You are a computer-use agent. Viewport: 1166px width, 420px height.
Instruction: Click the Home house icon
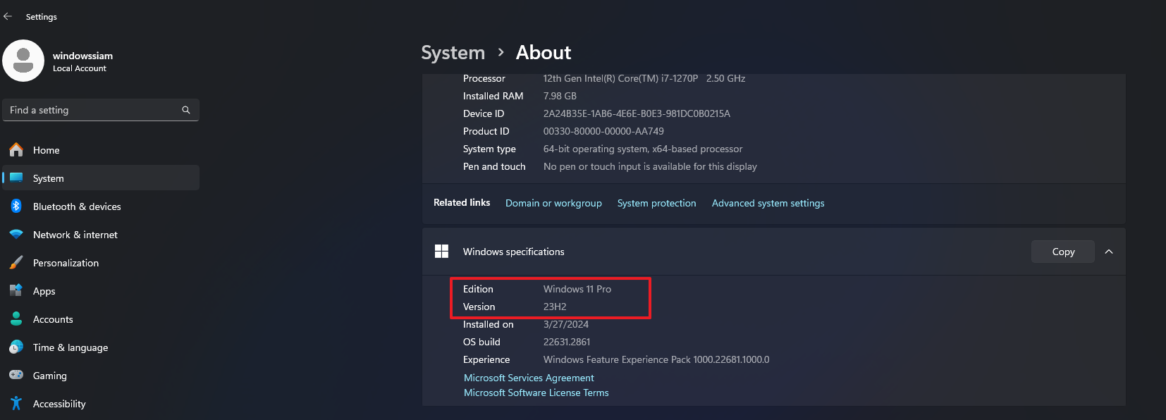(16, 150)
